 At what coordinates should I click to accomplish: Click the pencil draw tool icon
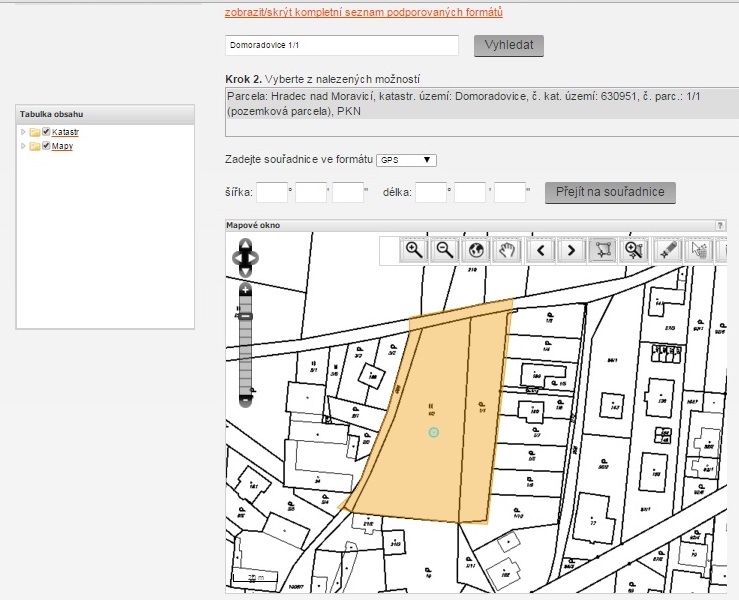667,251
